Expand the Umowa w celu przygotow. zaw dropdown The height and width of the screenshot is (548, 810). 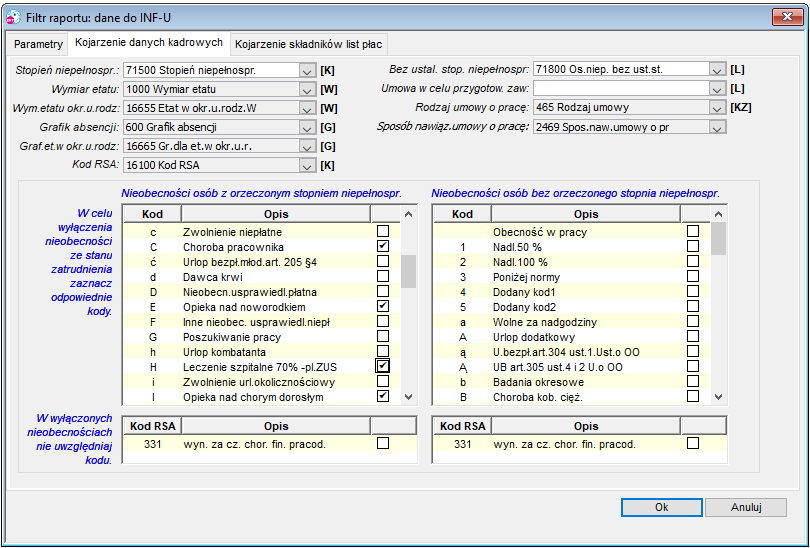(x=717, y=89)
